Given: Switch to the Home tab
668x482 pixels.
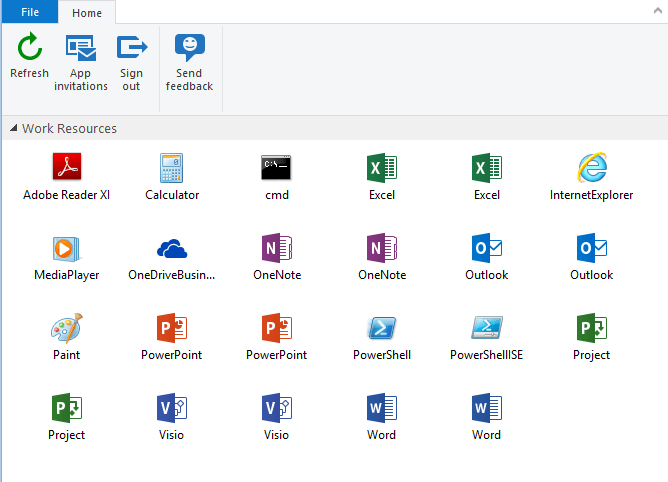Looking at the screenshot, I should pos(87,13).
